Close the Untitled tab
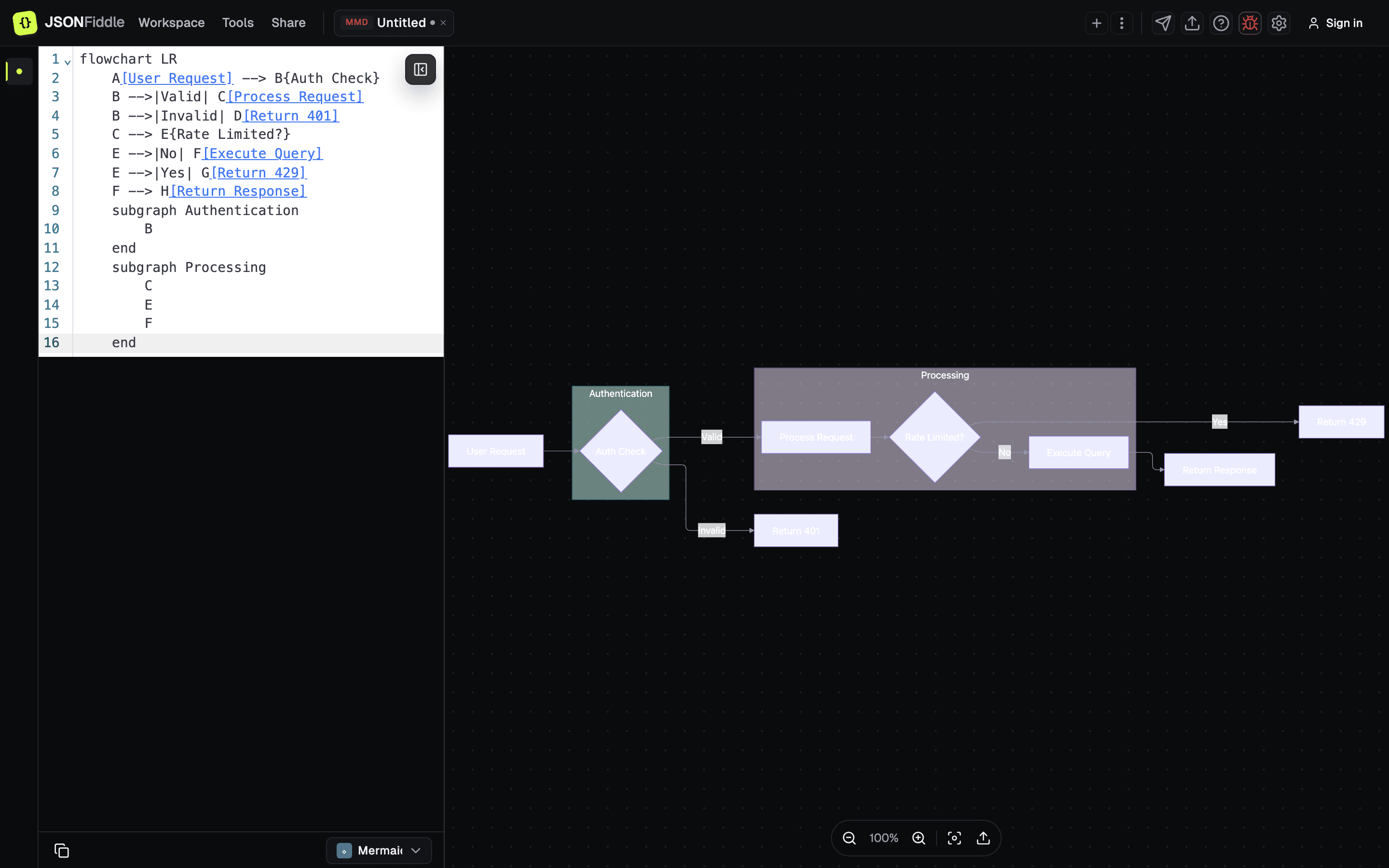Screen dimensions: 1389x868 pos(443,23)
